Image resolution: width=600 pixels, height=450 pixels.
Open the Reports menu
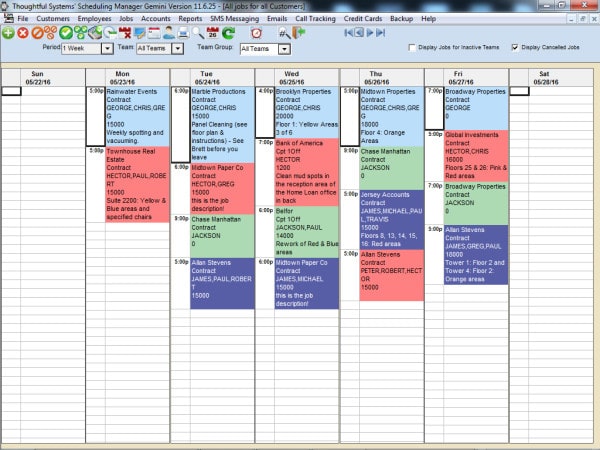click(x=190, y=19)
